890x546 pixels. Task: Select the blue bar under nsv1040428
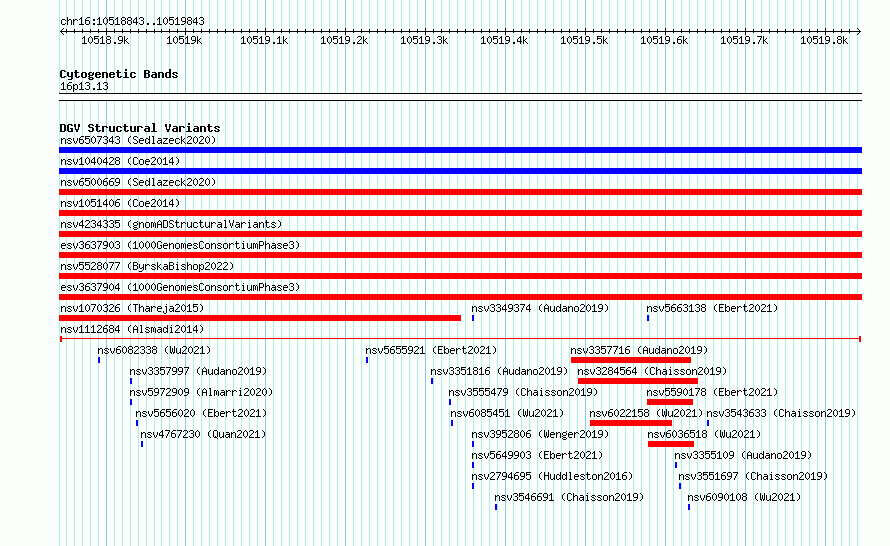tap(460, 171)
